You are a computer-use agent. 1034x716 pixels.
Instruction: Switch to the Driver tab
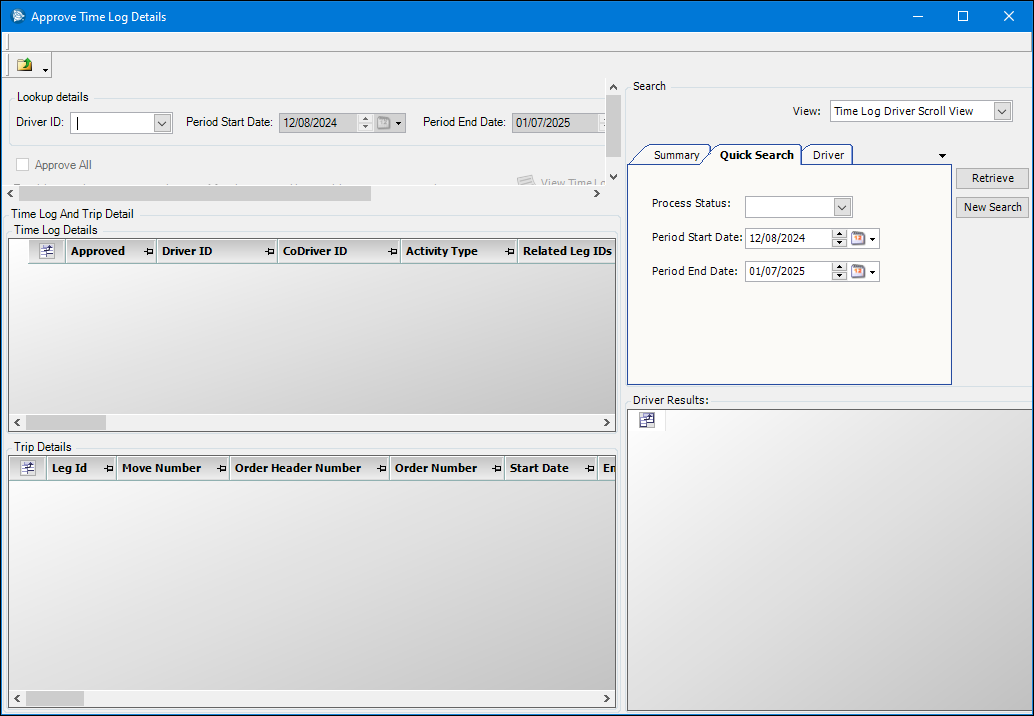coord(828,155)
